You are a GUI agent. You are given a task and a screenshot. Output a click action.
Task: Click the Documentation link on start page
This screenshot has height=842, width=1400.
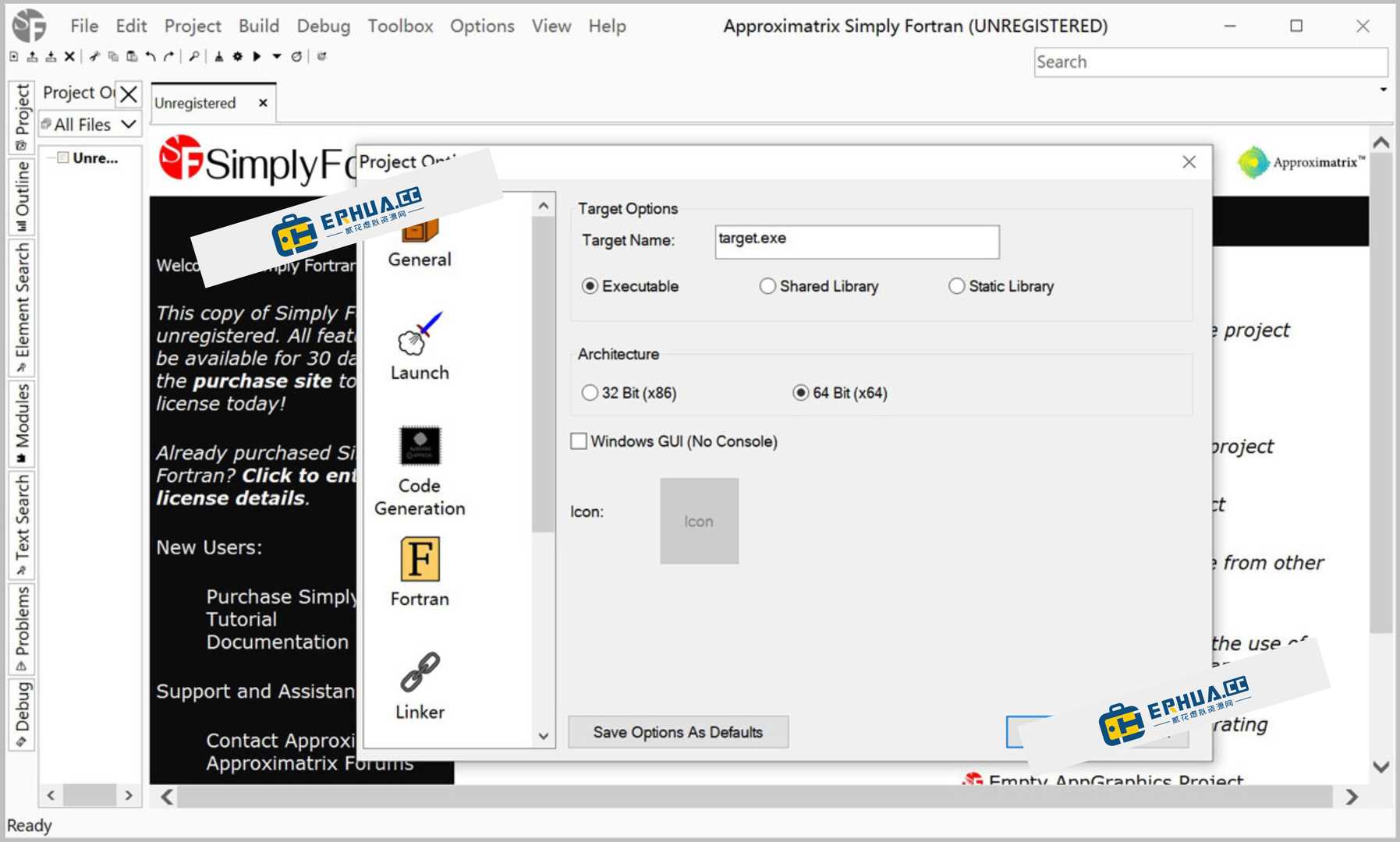[x=278, y=642]
